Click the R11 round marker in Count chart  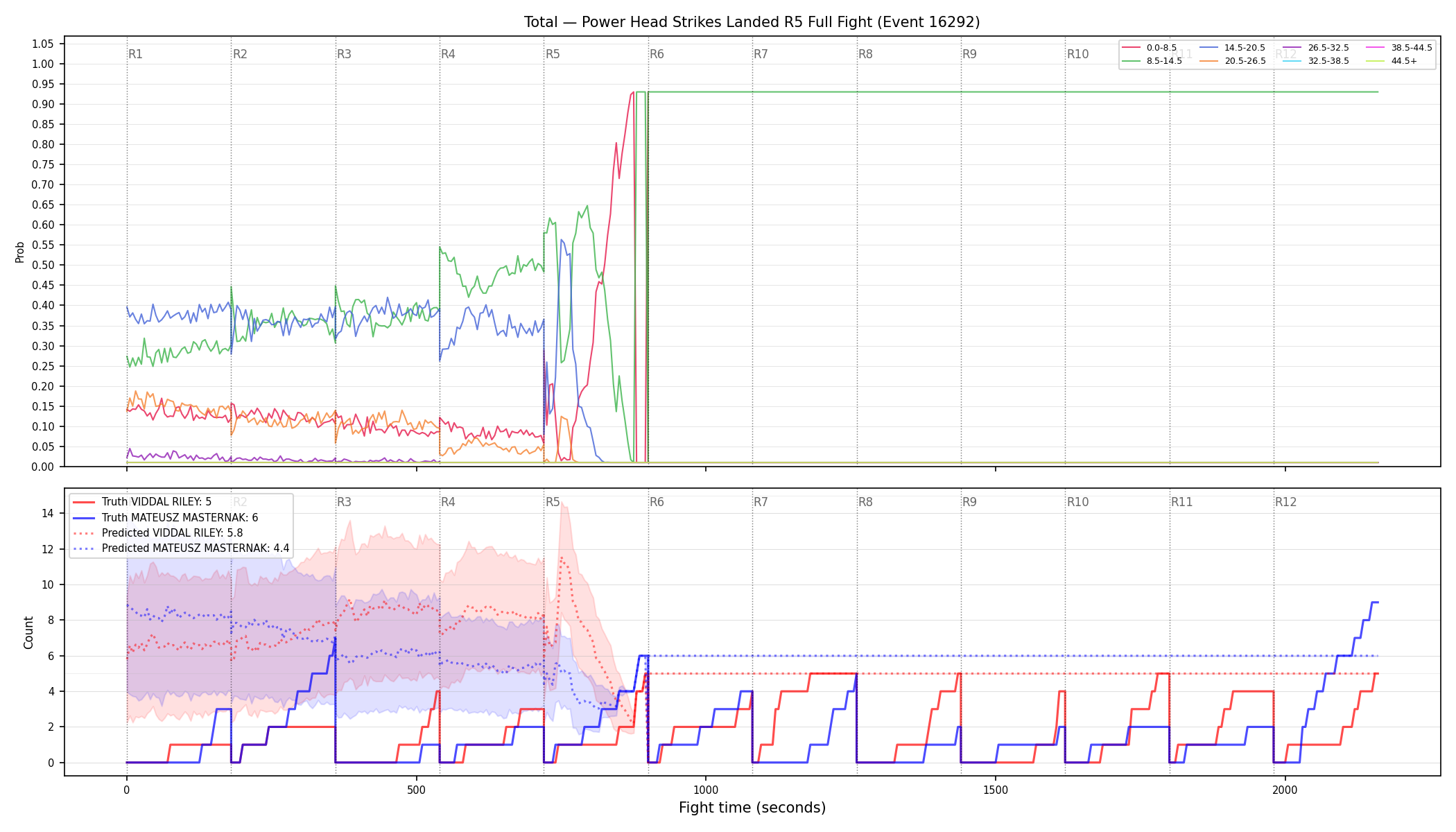pos(1182,502)
